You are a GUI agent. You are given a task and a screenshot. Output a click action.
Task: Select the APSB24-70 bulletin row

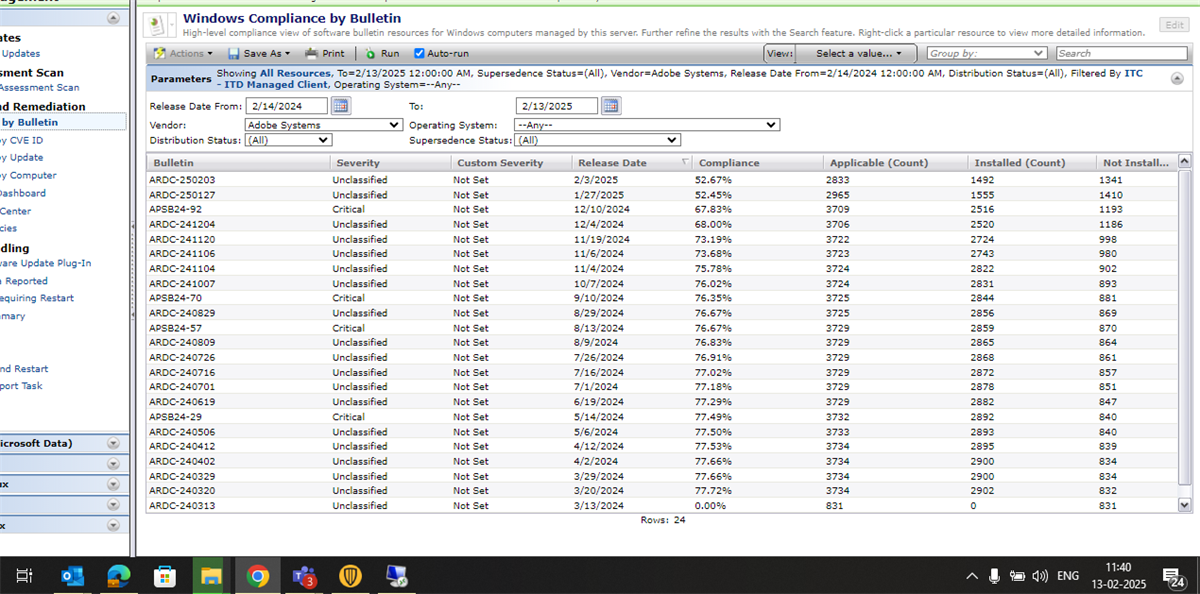point(662,298)
